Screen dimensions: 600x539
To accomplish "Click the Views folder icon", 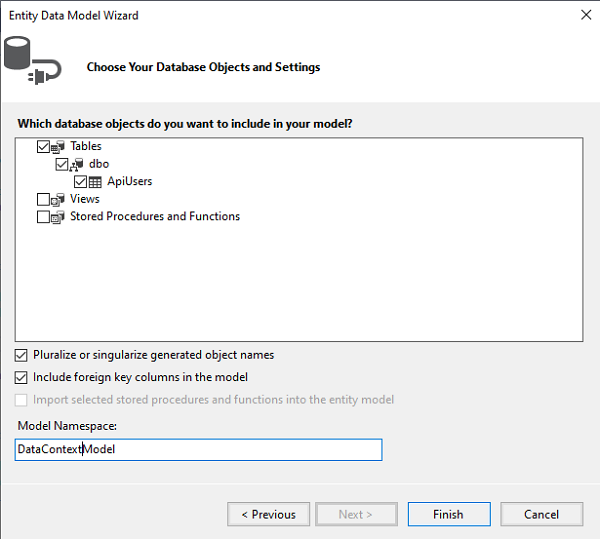I will pyautogui.click(x=58, y=200).
